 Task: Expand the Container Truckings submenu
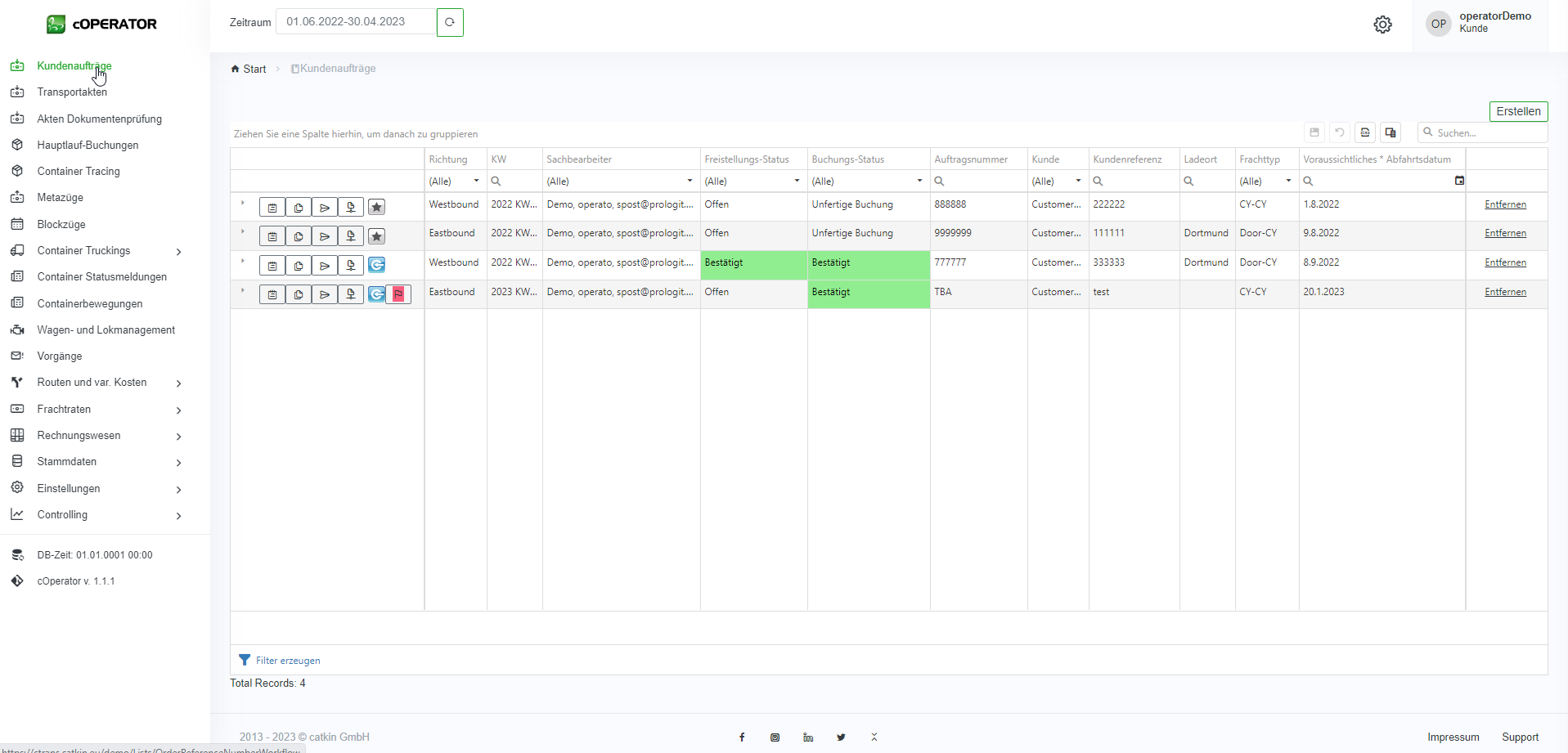pos(178,251)
